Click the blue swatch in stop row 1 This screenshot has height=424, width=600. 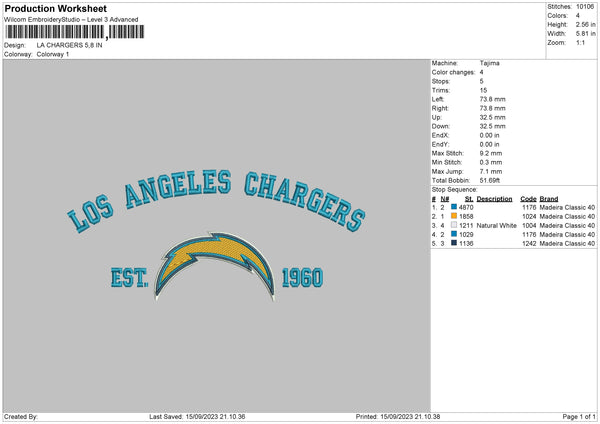[x=454, y=207]
